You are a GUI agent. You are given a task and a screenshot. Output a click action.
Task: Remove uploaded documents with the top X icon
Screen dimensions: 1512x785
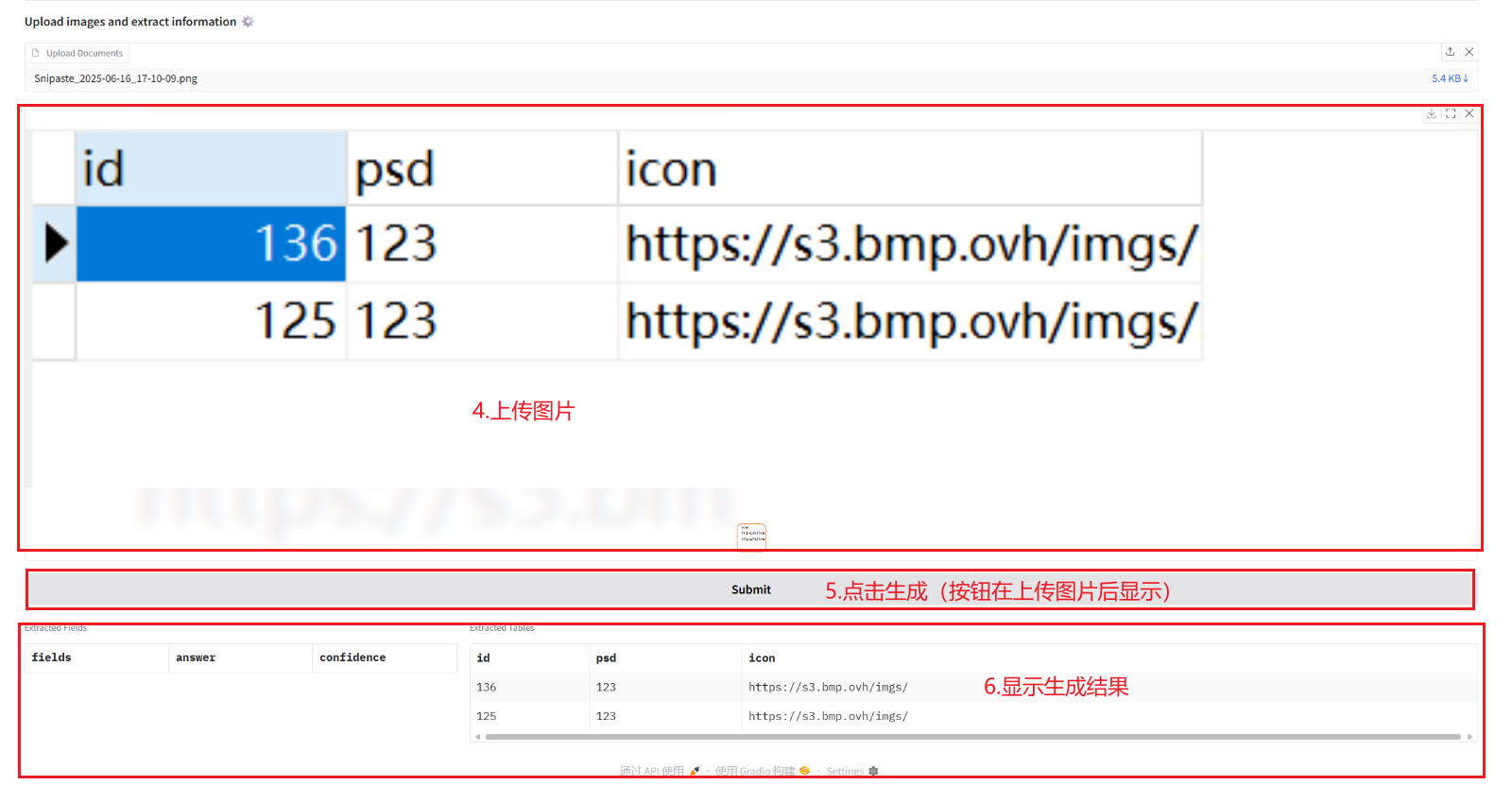pyautogui.click(x=1469, y=52)
